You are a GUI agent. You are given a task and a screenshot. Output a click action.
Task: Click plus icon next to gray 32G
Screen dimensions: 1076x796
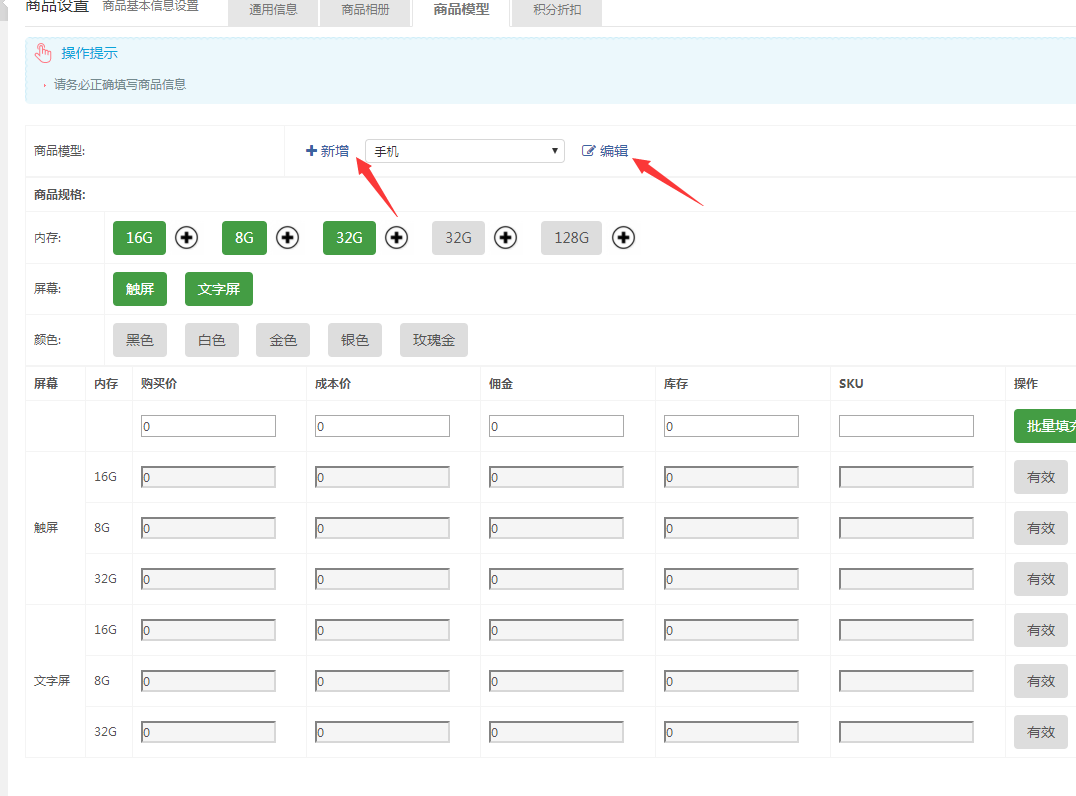[506, 238]
